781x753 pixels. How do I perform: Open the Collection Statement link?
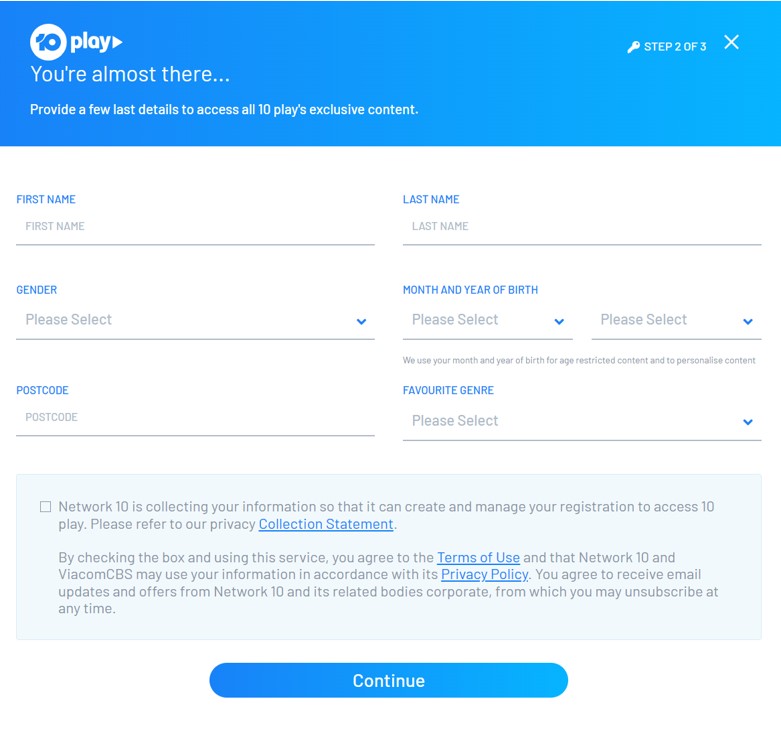326,524
